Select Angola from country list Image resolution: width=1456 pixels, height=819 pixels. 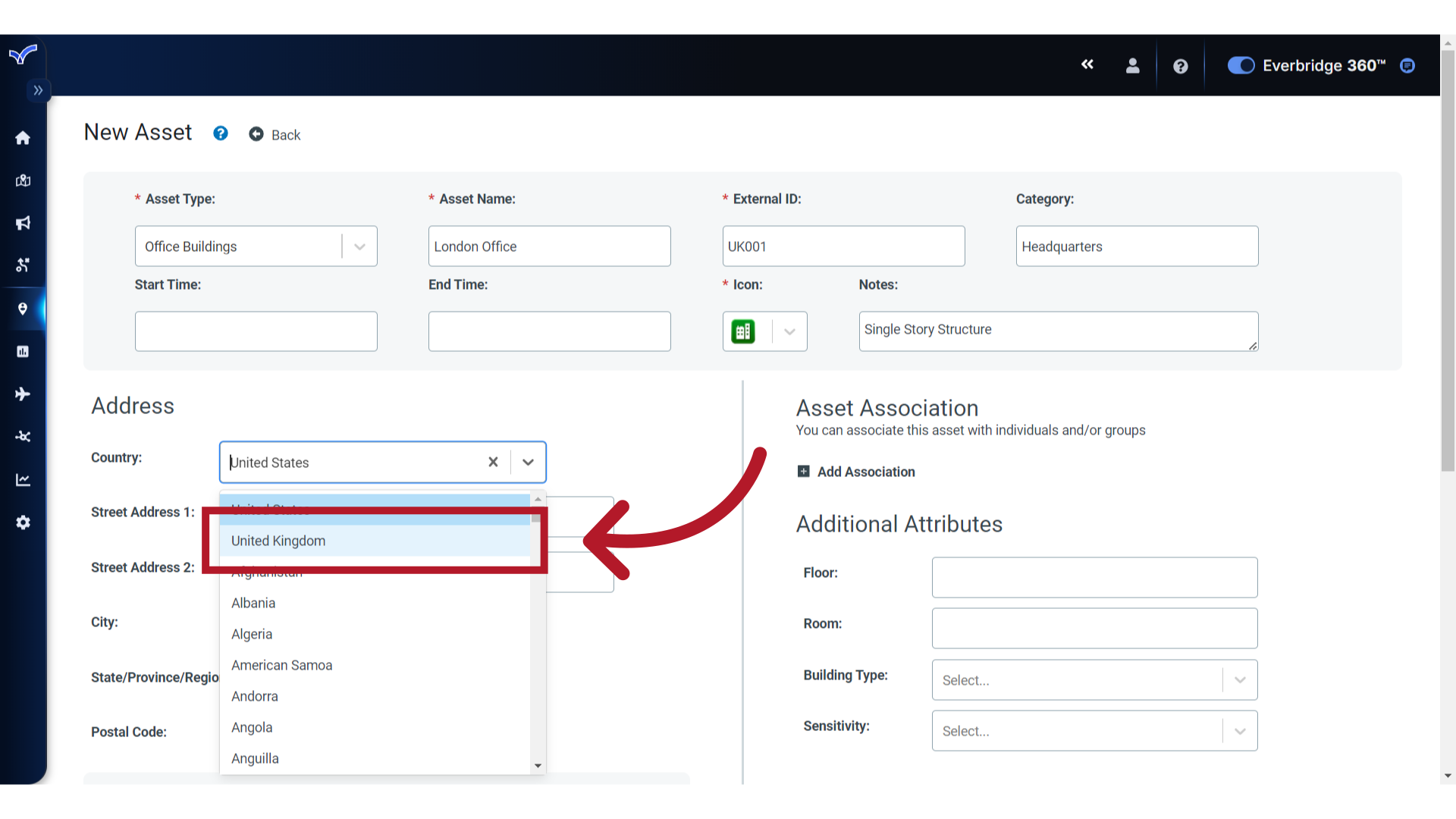click(x=375, y=727)
